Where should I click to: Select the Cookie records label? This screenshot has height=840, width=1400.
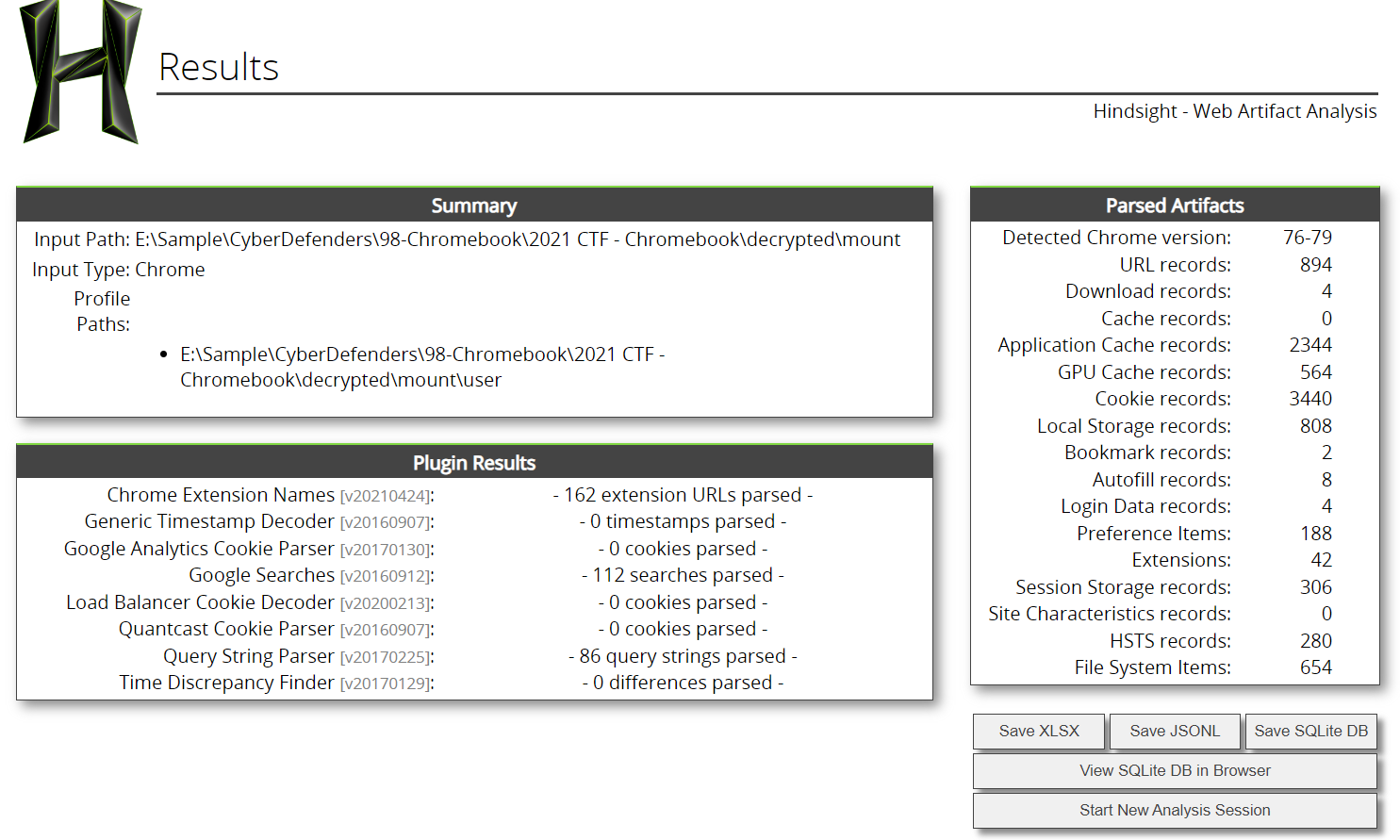pos(1162,399)
